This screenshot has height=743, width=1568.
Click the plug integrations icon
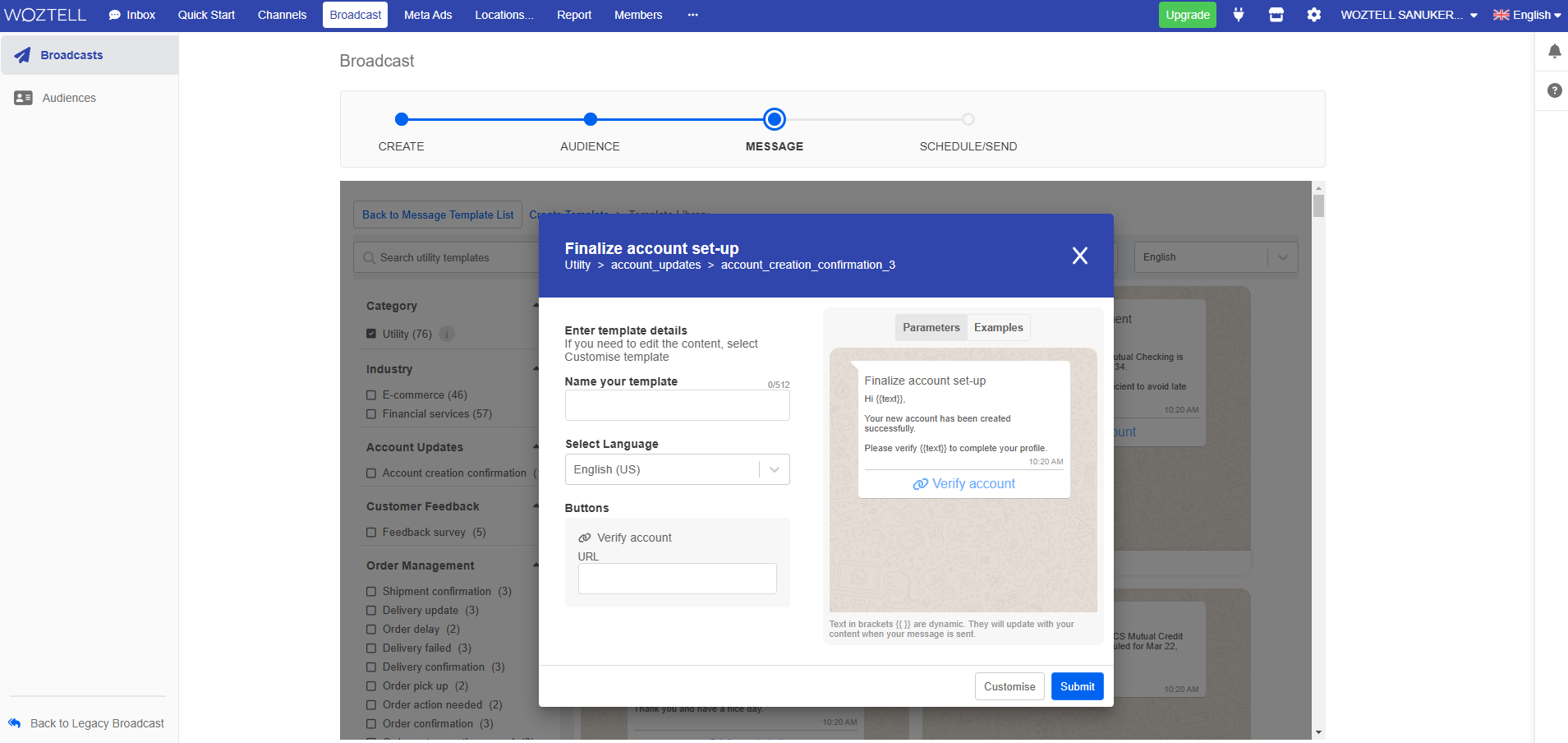(1239, 15)
